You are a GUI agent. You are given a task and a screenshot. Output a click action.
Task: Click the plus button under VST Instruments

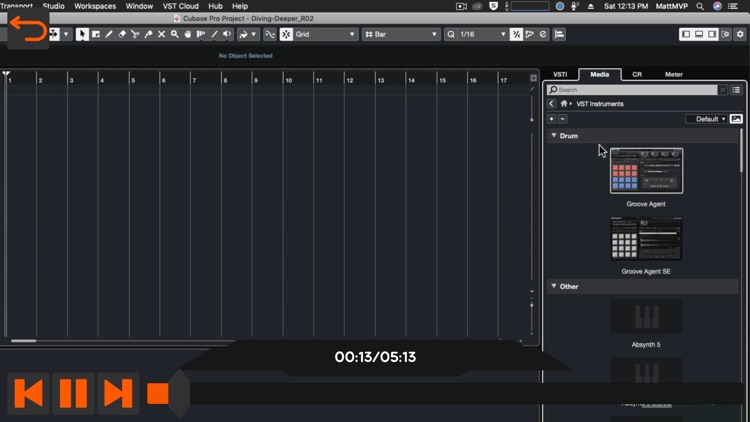[551, 119]
